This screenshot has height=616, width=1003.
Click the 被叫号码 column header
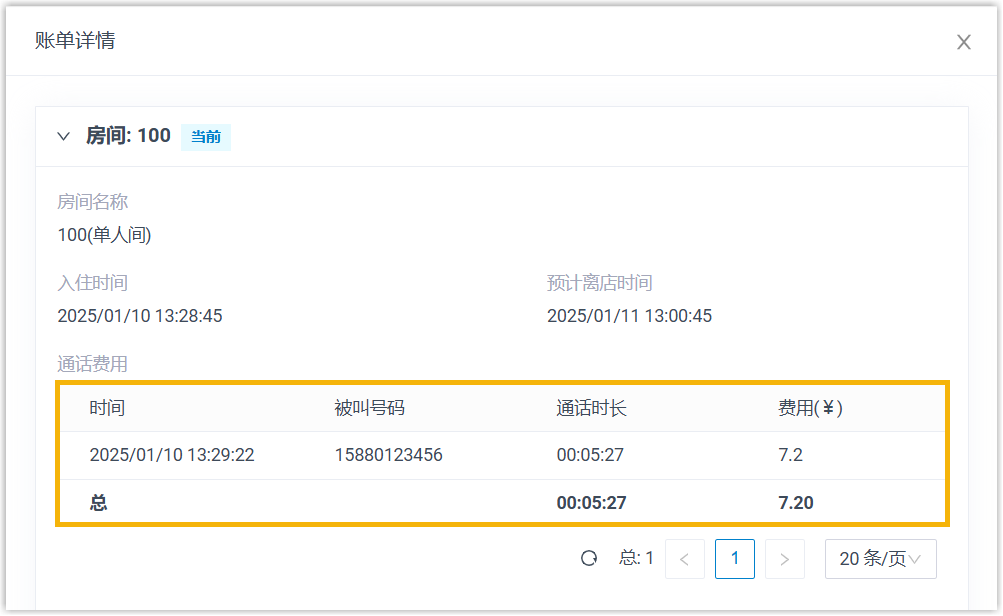pos(370,408)
